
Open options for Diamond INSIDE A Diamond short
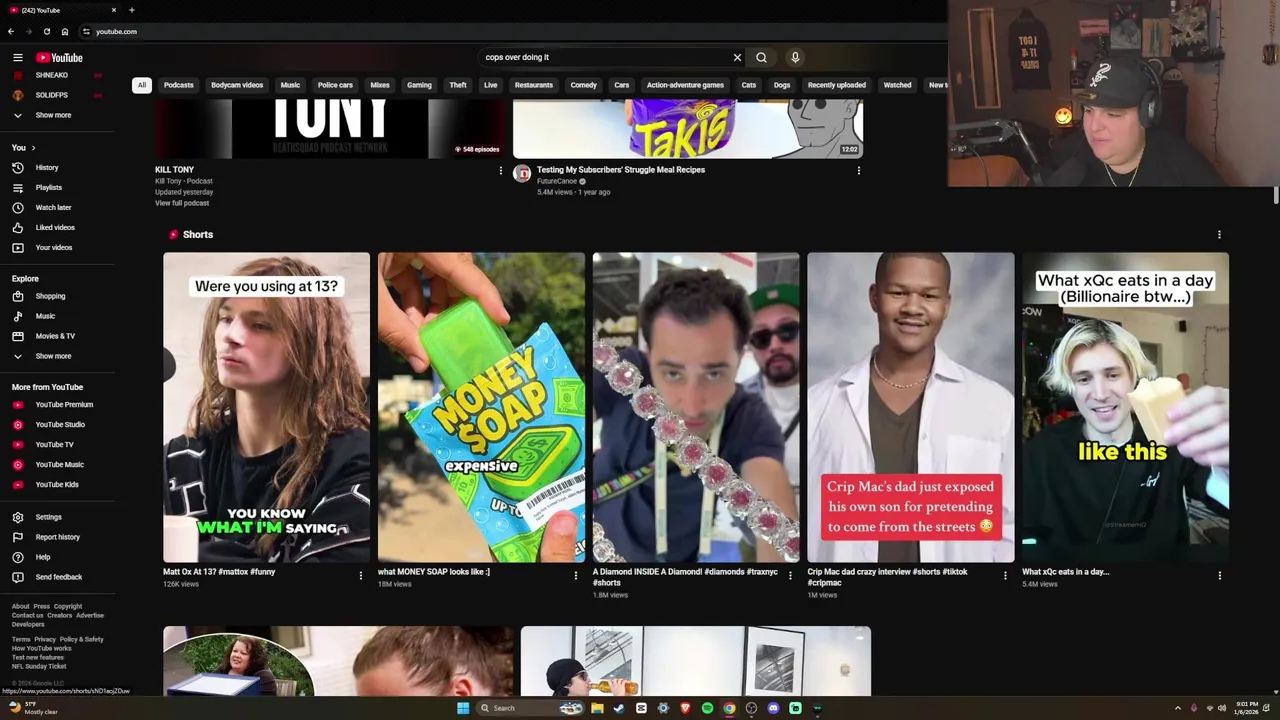point(791,576)
